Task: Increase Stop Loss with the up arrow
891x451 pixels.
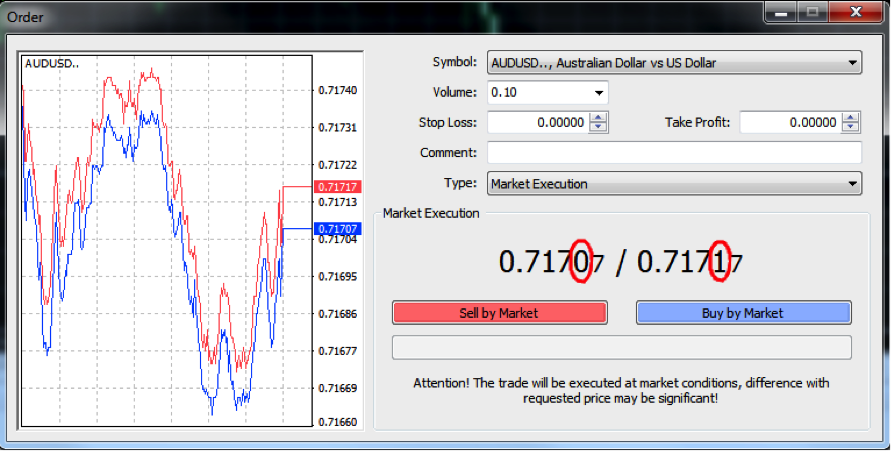Action: pos(598,118)
